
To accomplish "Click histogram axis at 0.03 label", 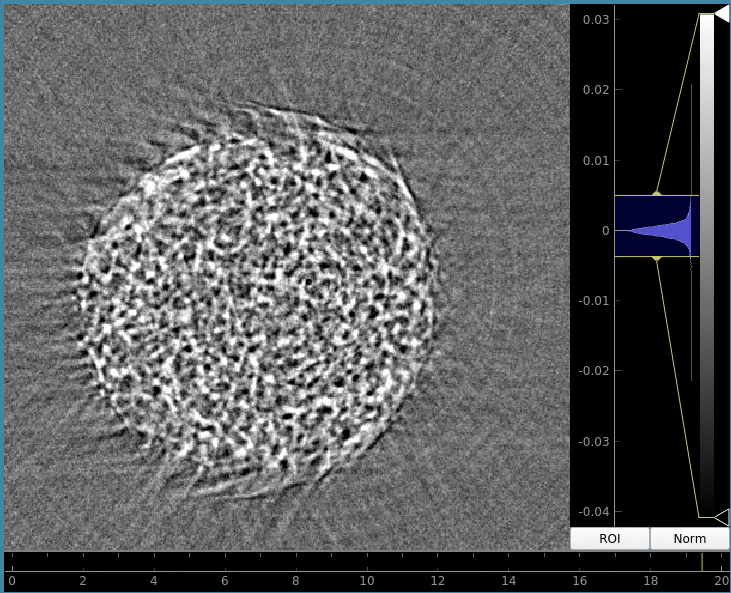I will pyautogui.click(x=593, y=20).
